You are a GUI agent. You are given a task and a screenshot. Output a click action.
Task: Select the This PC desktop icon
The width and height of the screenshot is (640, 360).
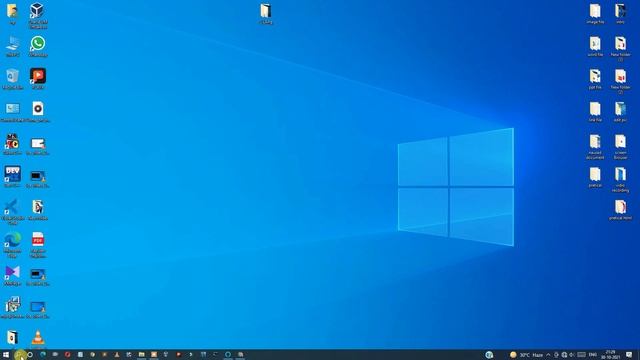12,46
